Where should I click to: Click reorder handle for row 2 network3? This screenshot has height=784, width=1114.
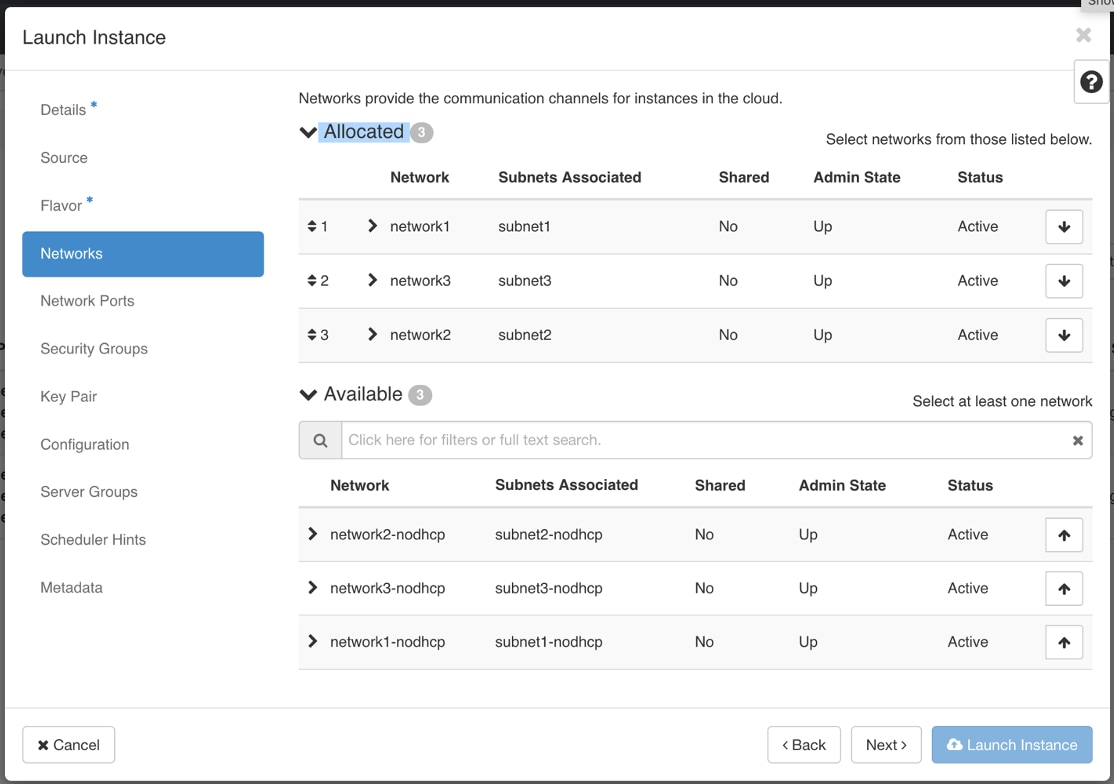tap(312, 281)
